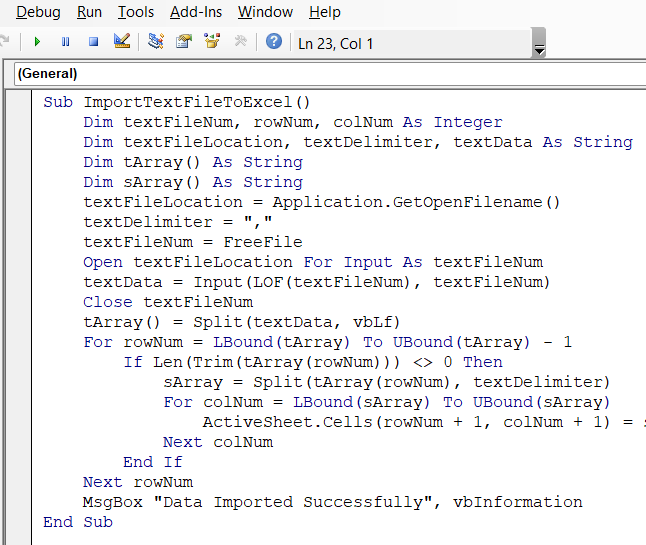Screen dimensions: 646x545
Task: Click the Dim sArray() As String line
Action: tap(193, 182)
